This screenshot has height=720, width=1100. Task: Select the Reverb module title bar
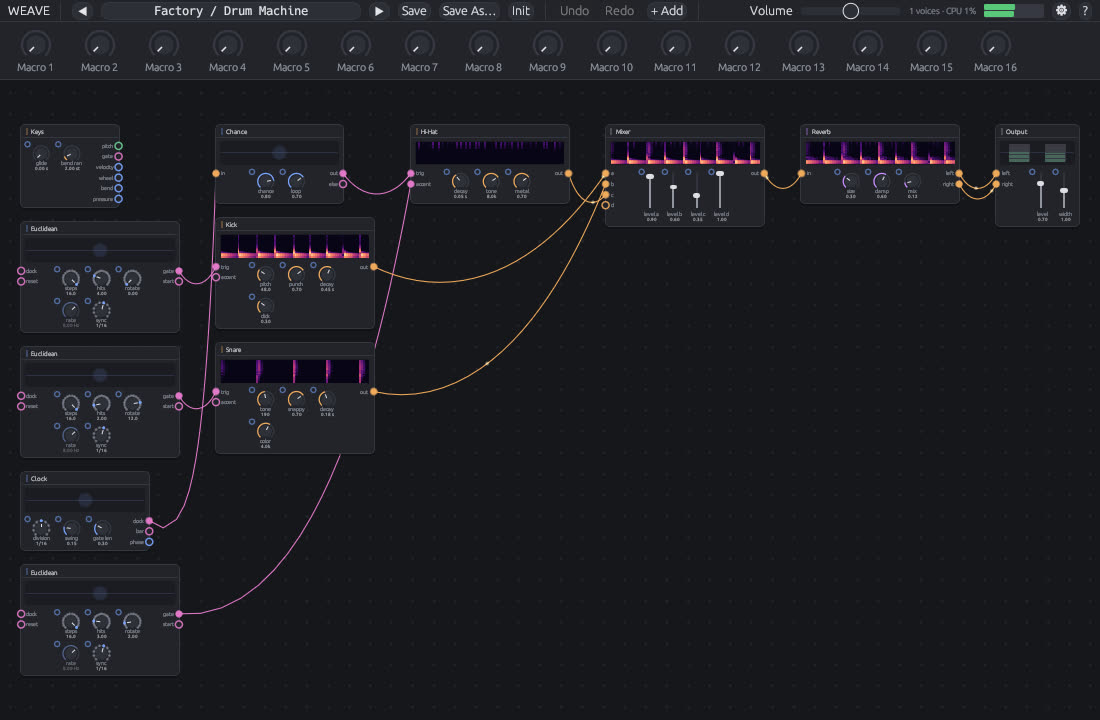click(x=880, y=131)
